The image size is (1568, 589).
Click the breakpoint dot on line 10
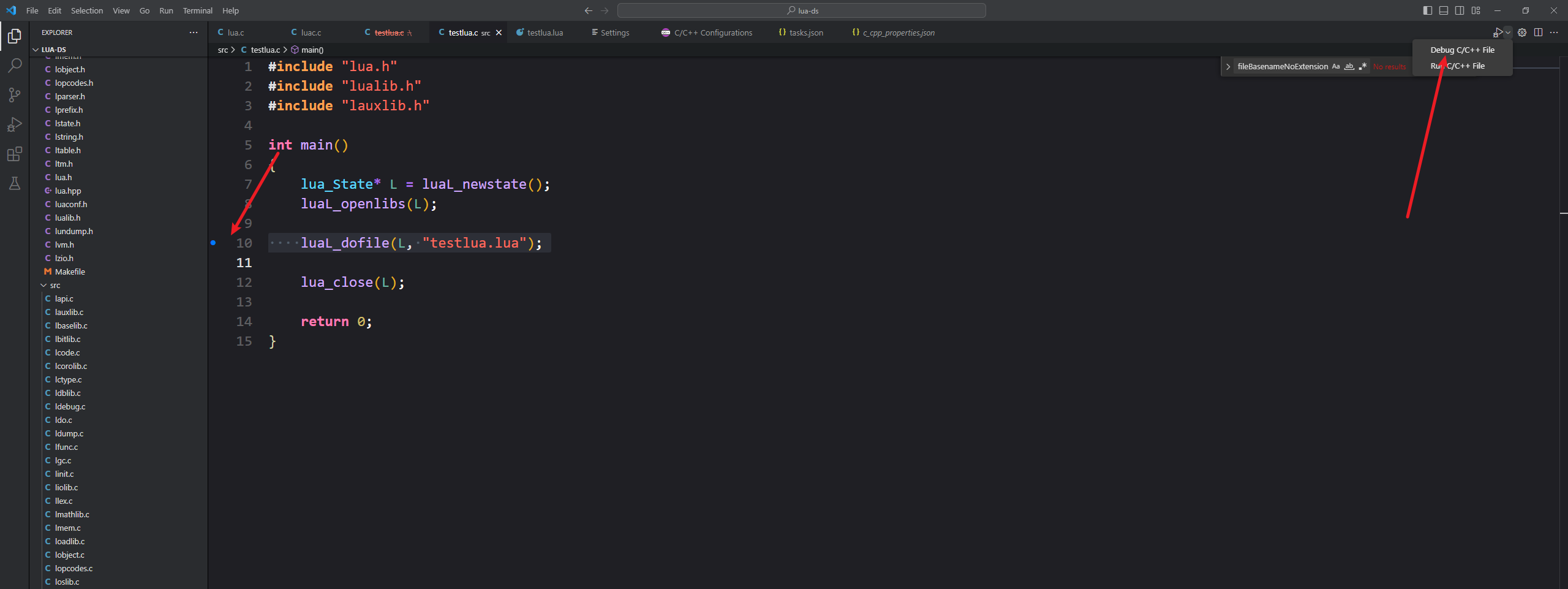pyautogui.click(x=213, y=243)
